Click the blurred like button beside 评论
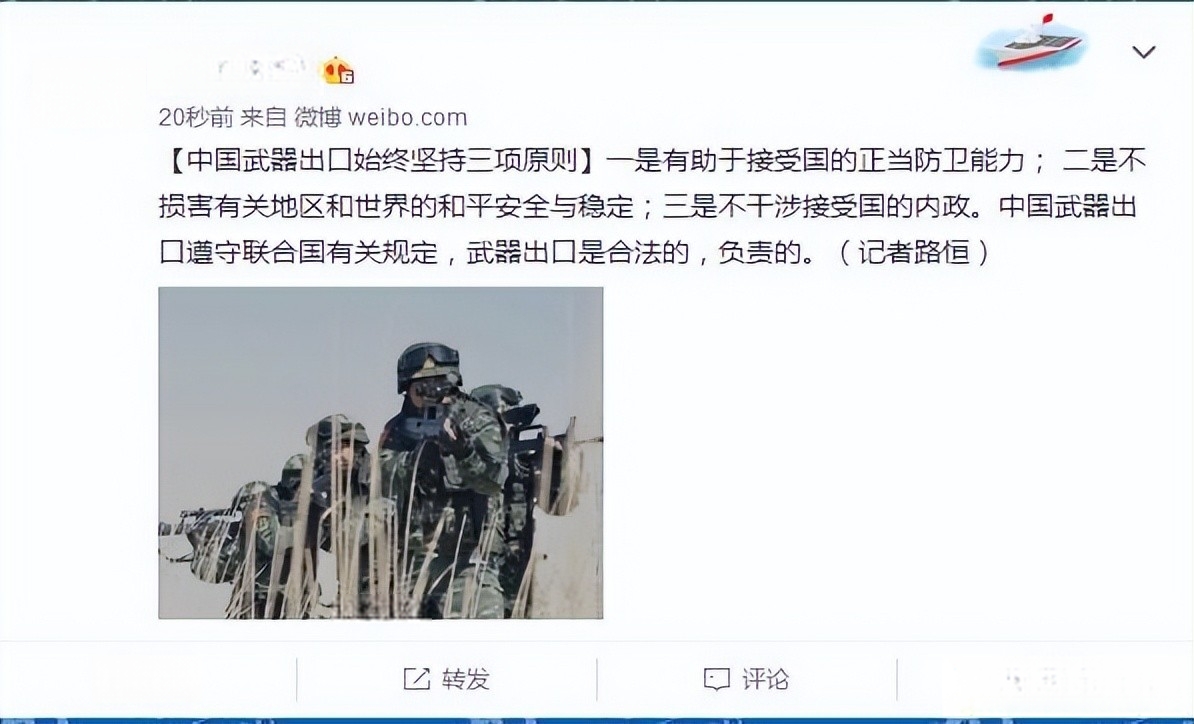Viewport: 1194px width, 724px height. coord(1046,678)
